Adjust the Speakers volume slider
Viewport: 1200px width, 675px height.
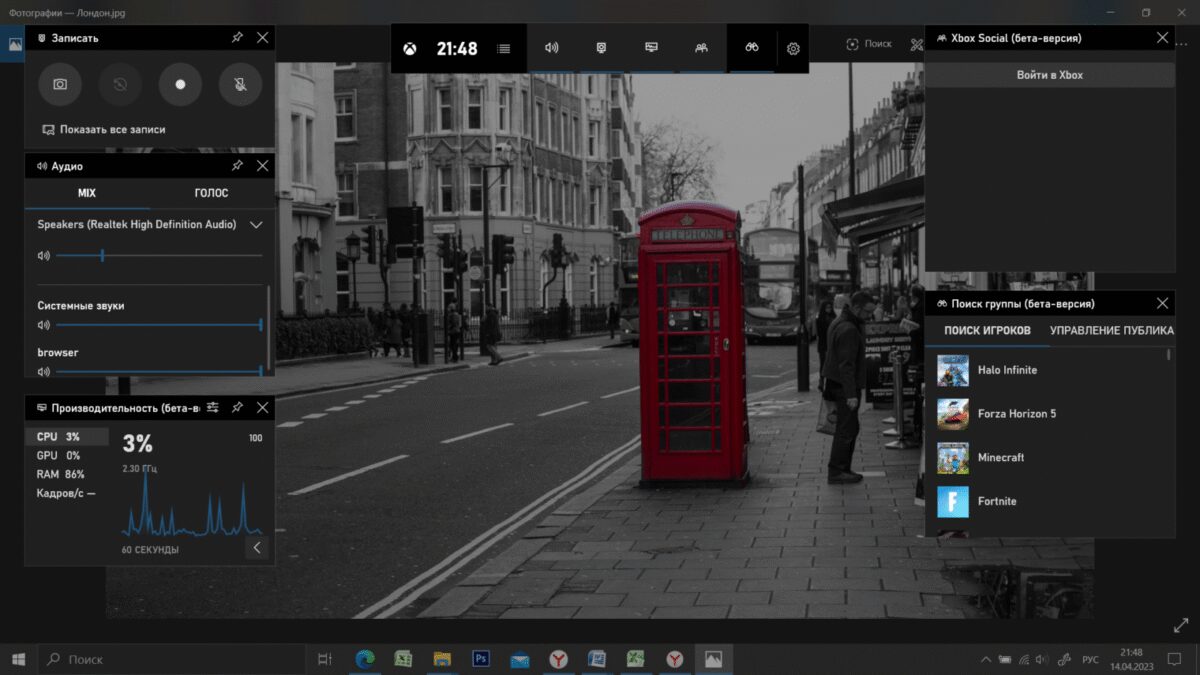pyautogui.click(x=101, y=255)
